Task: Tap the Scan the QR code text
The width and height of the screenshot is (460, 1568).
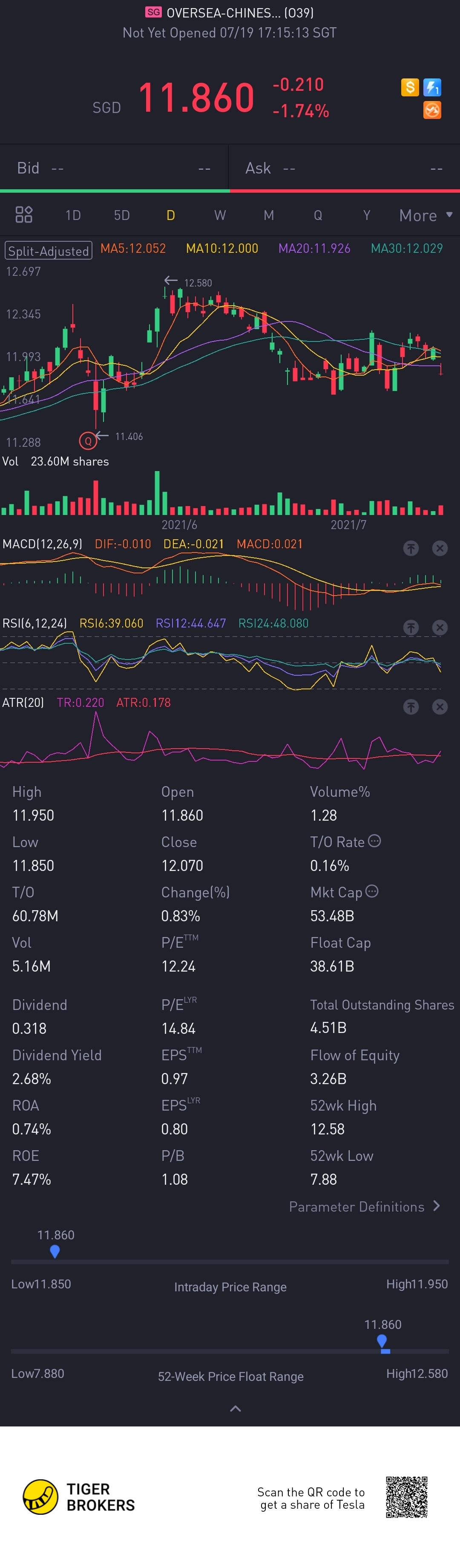Action: (311, 1498)
